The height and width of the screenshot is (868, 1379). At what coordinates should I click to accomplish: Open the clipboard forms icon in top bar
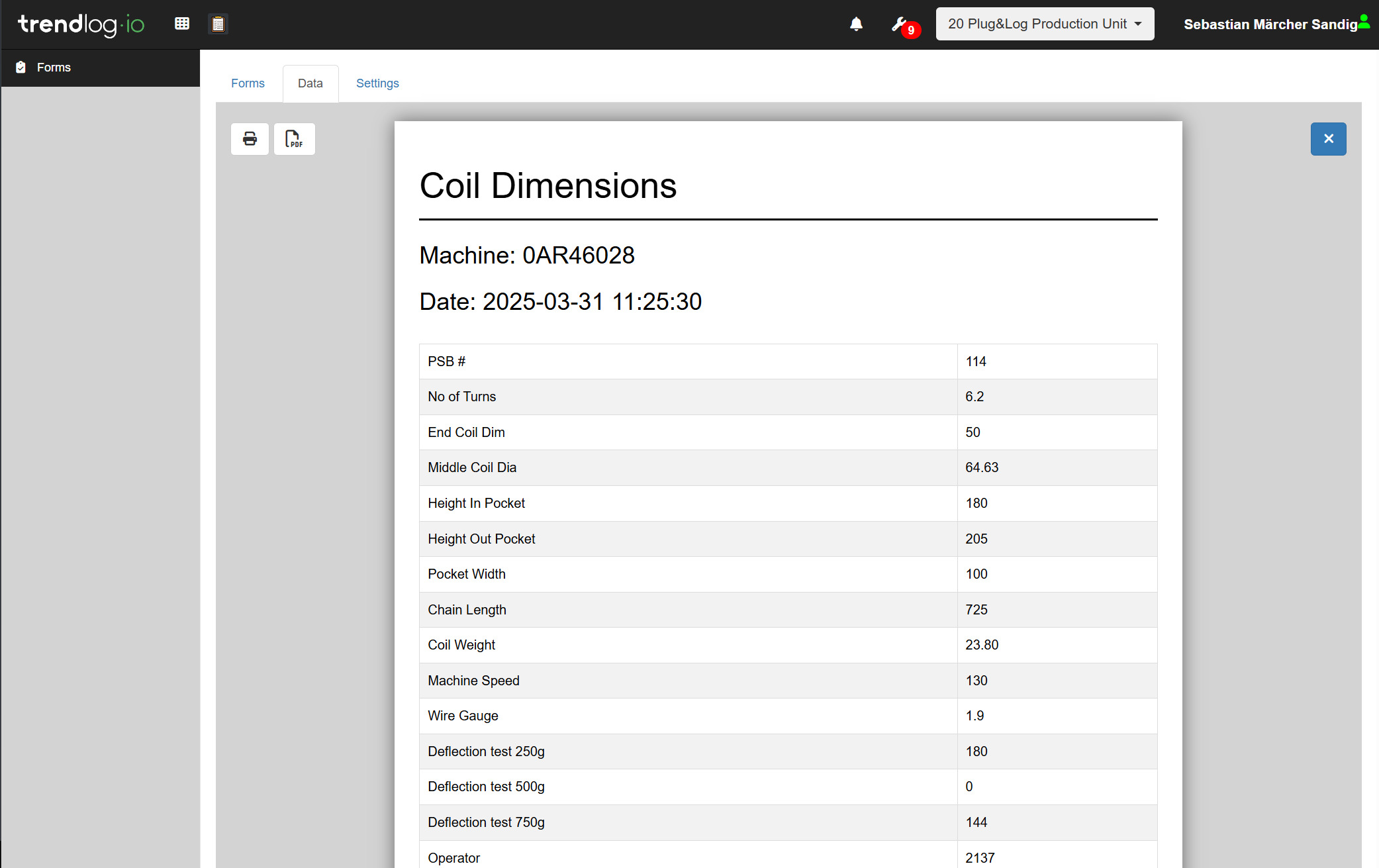(218, 24)
